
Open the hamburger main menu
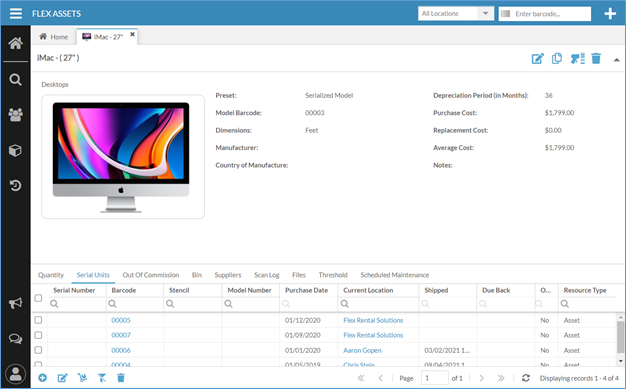[x=16, y=13]
